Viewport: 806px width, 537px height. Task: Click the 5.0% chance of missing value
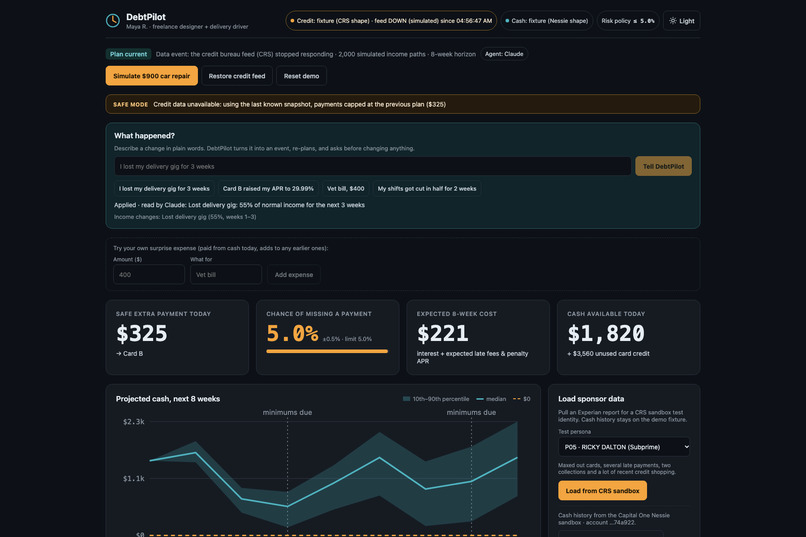tap(292, 334)
